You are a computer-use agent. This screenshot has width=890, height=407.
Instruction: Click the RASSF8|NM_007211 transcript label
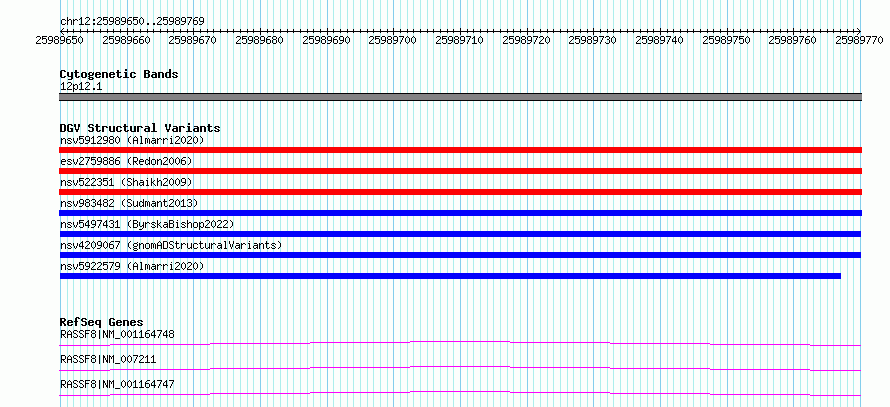coord(108,359)
